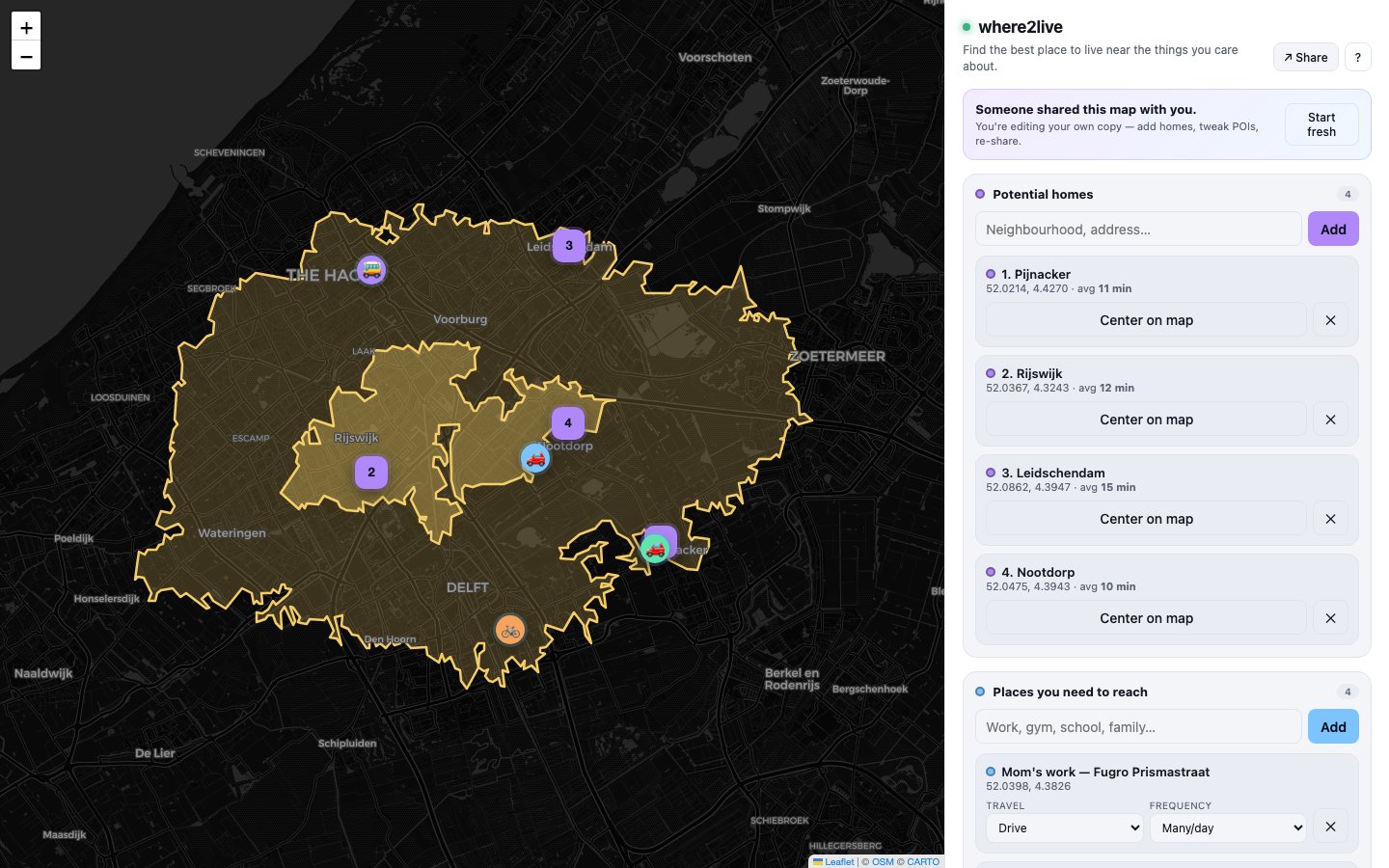Remove Mom's work place

(1331, 827)
